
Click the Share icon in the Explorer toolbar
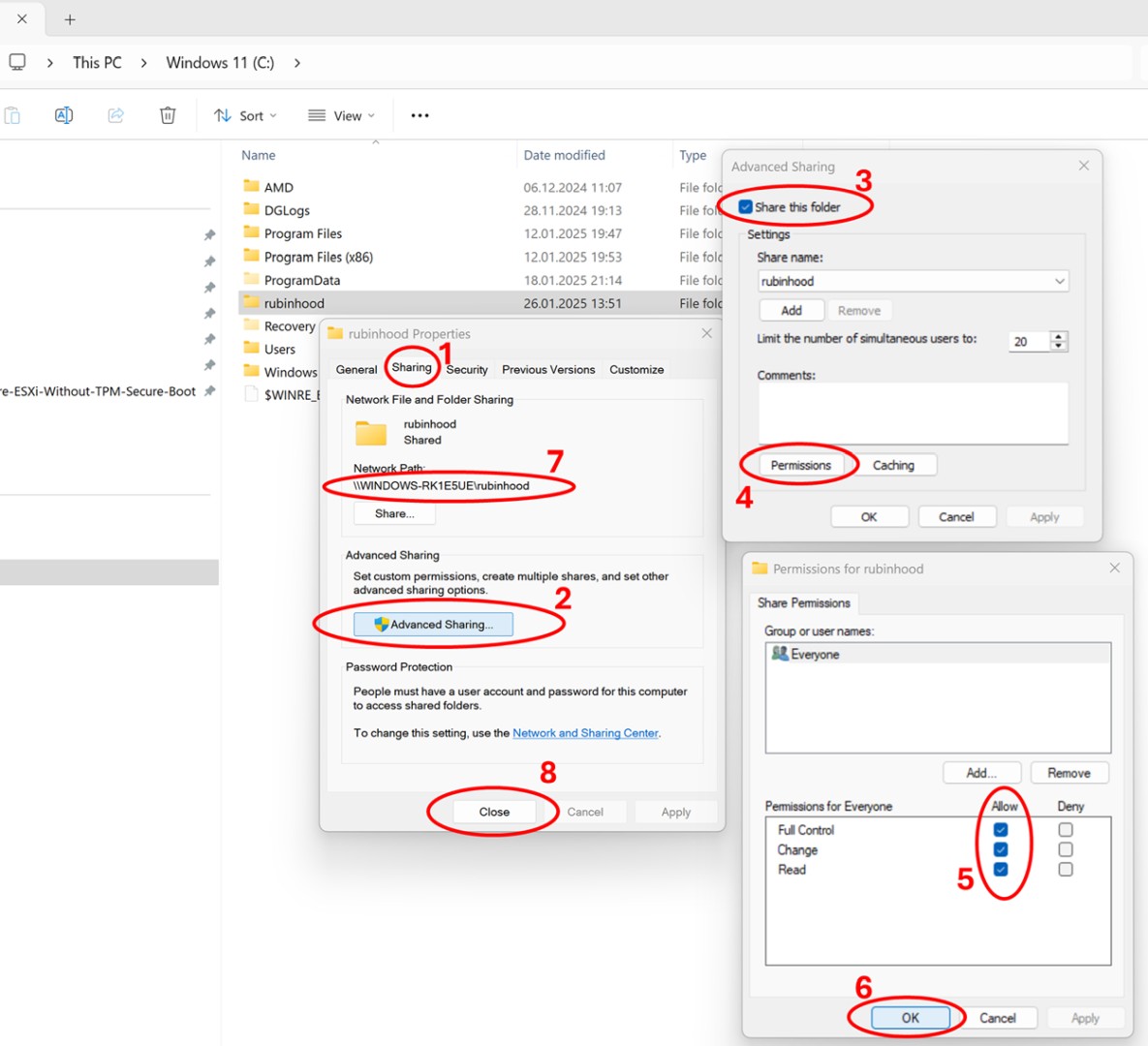pos(115,115)
